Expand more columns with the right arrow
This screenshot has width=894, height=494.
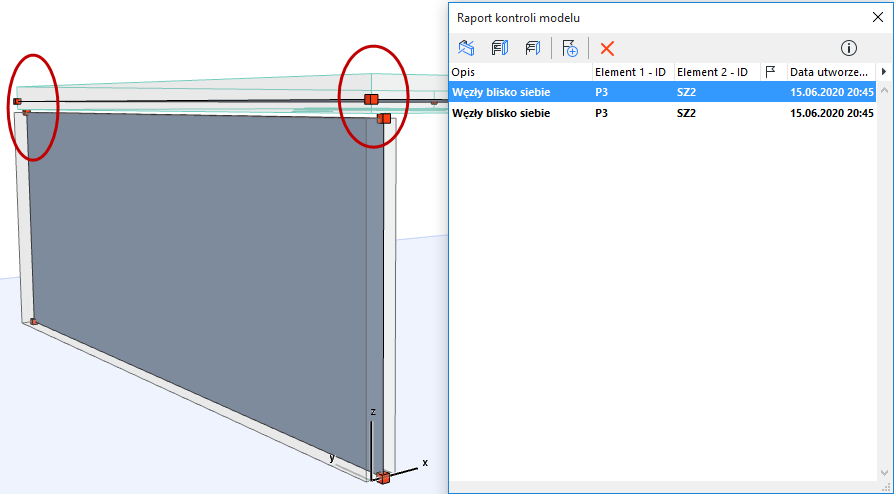pyautogui.click(x=884, y=72)
